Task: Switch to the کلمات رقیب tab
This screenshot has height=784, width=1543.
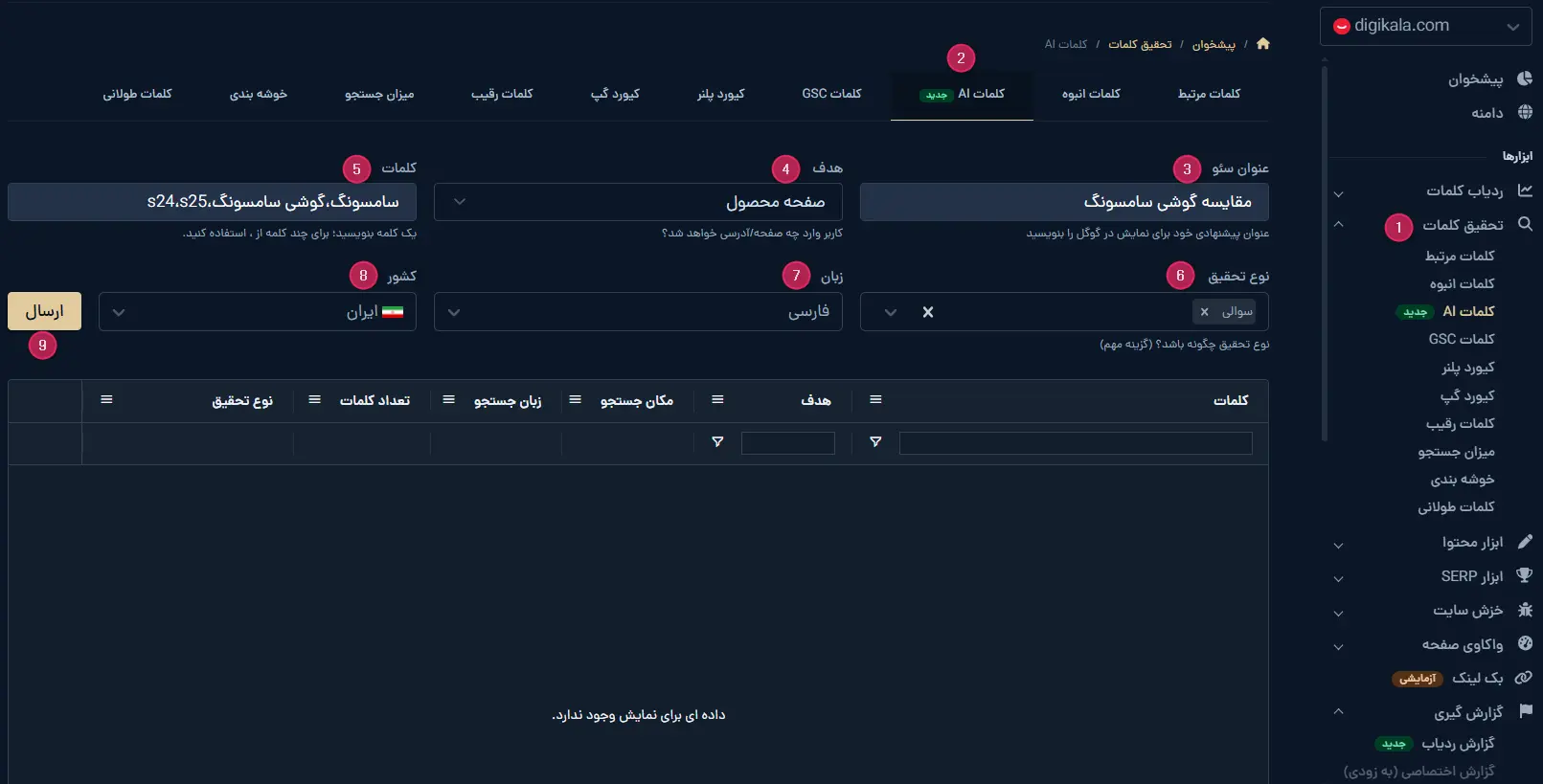Action: pyautogui.click(x=502, y=94)
